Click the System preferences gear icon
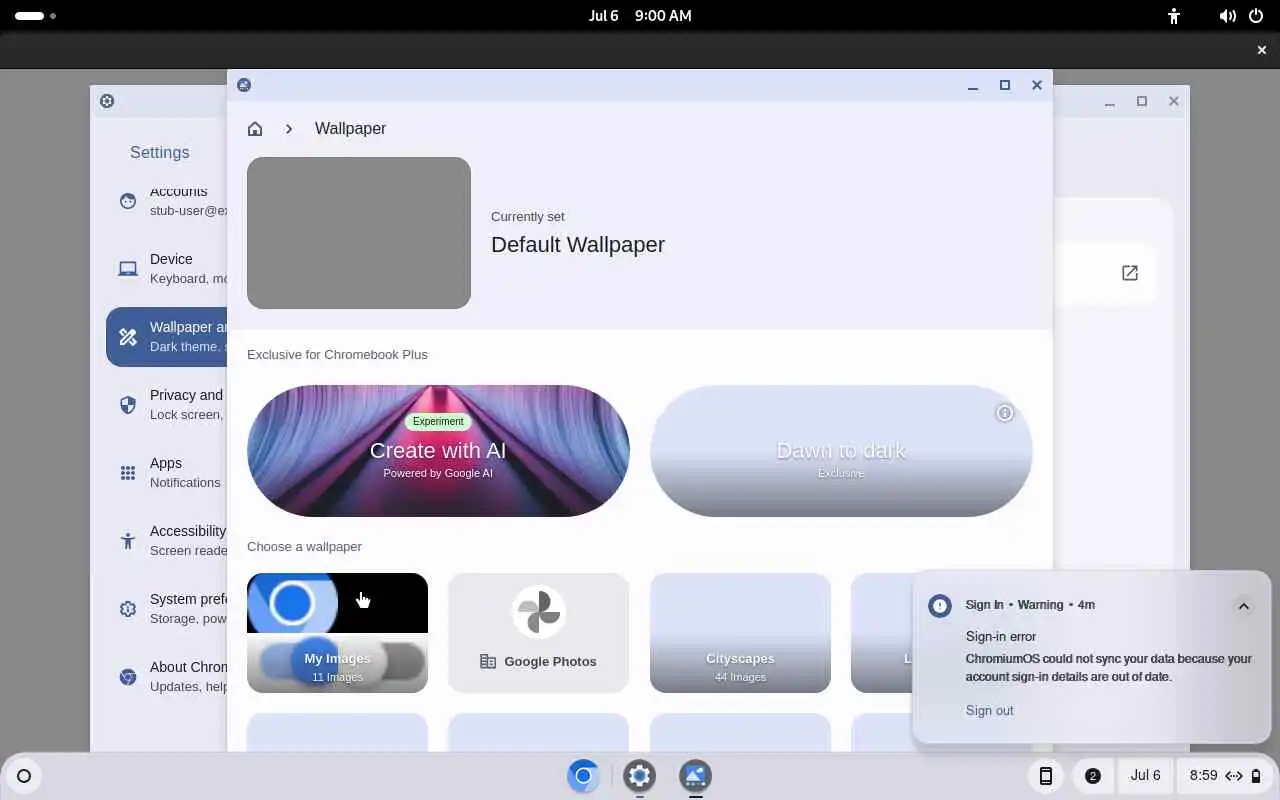Screen dimensions: 1280x800 pyautogui.click(x=128, y=609)
